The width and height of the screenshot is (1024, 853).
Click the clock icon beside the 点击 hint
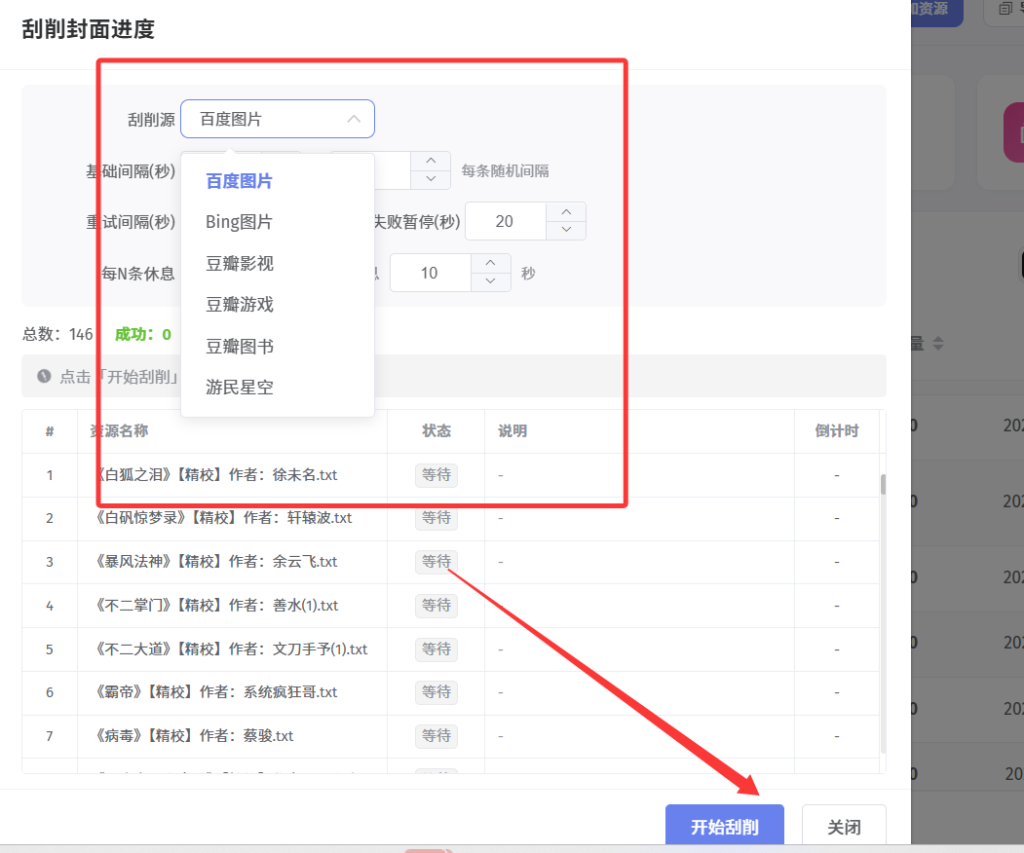(44, 376)
